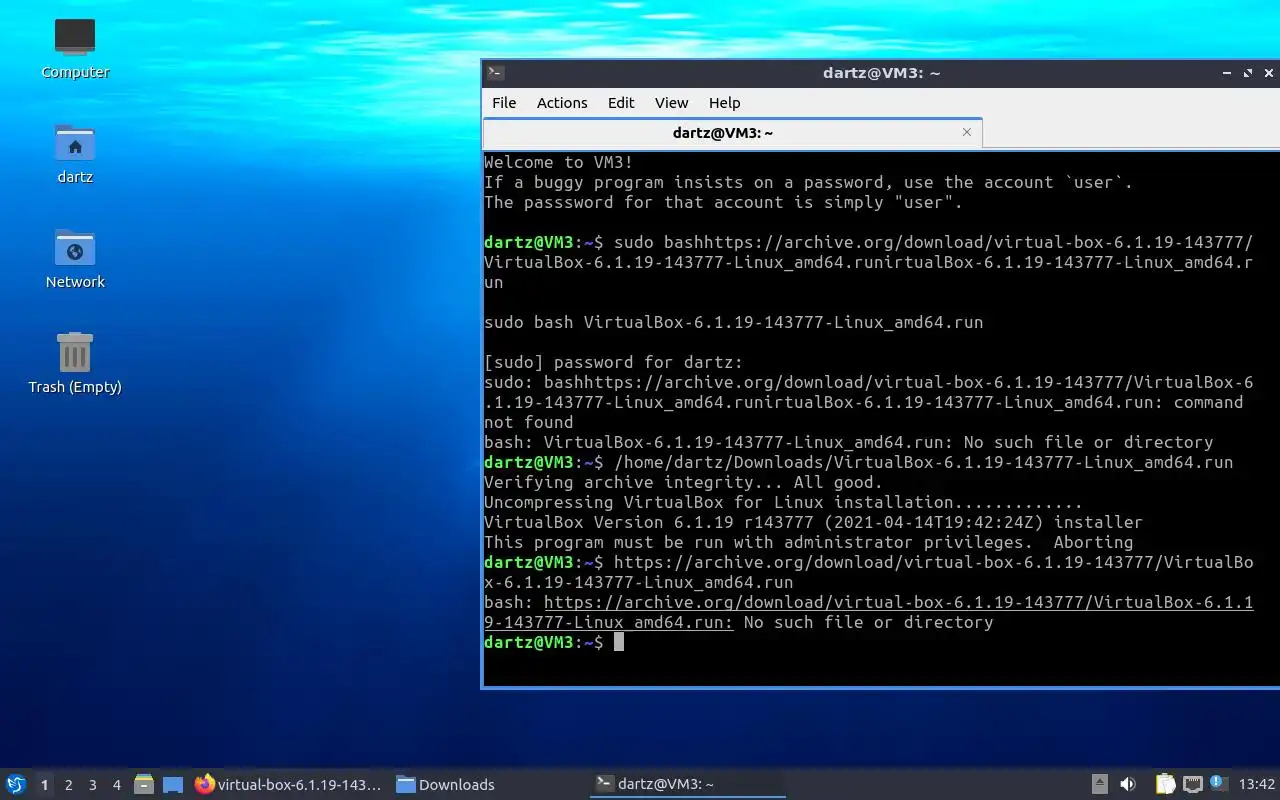
Task: Click 'Verifying archive integrity... All good.' line
Action: (683, 482)
